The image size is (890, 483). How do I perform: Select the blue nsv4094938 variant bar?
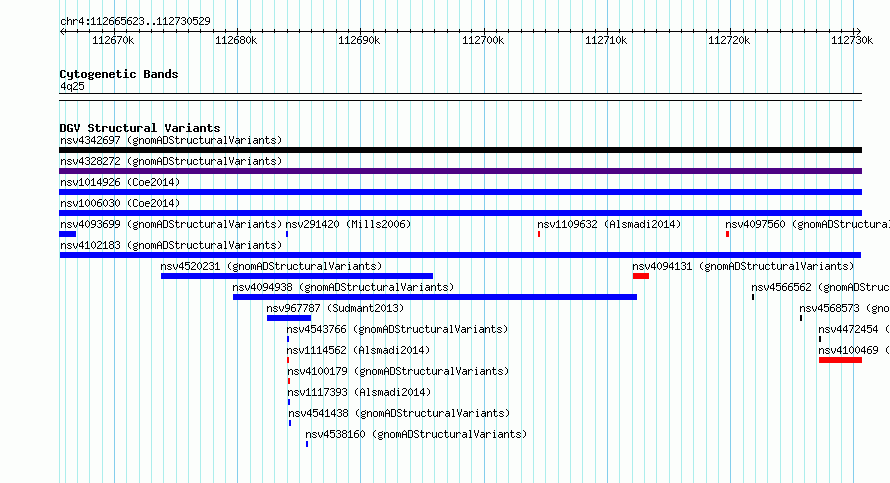pyautogui.click(x=435, y=297)
